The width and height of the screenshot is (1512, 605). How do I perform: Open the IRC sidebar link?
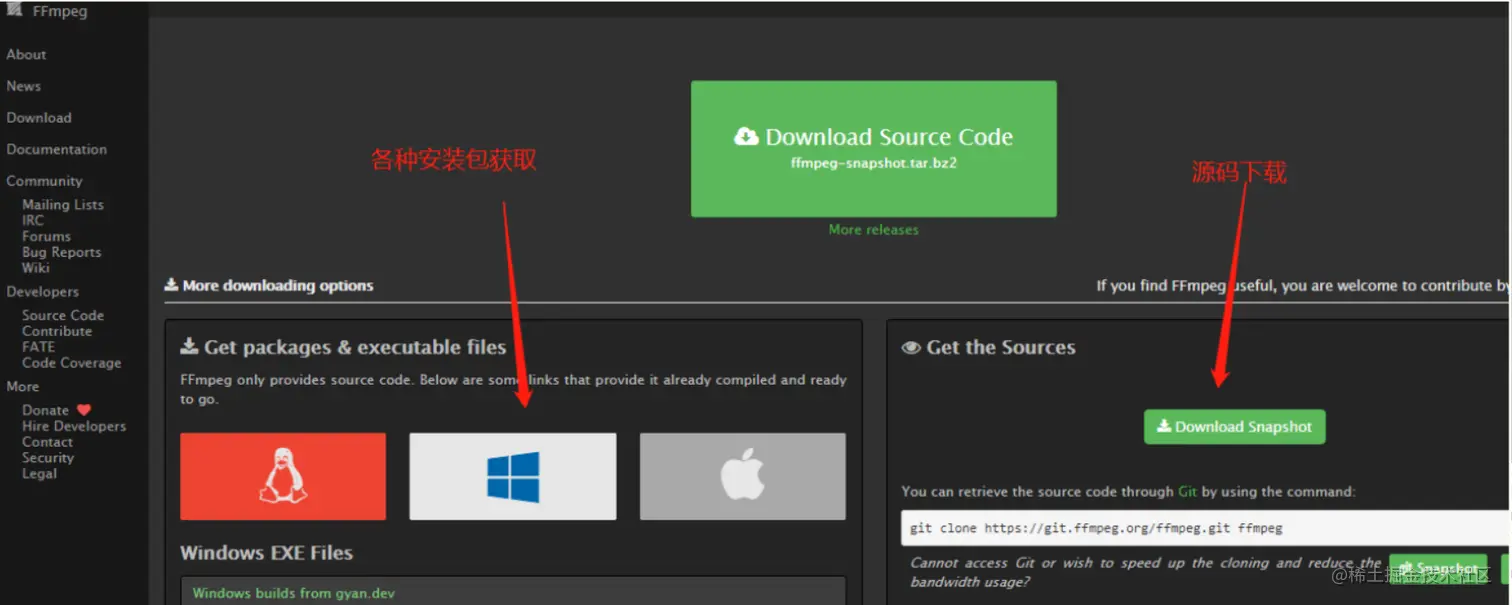tap(33, 220)
